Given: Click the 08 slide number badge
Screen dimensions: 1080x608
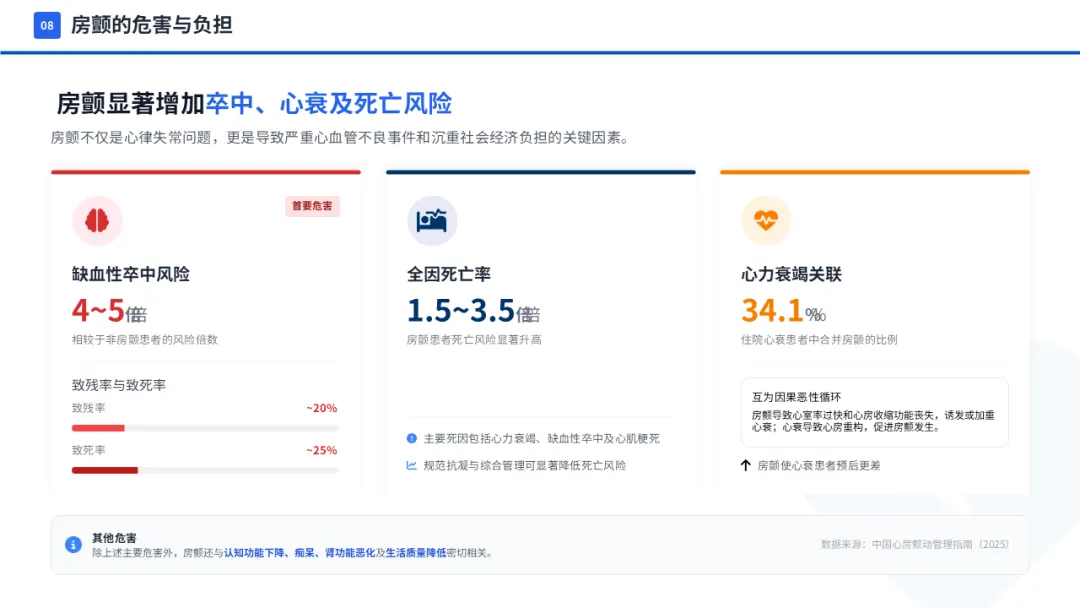Looking at the screenshot, I should click(x=47, y=25).
